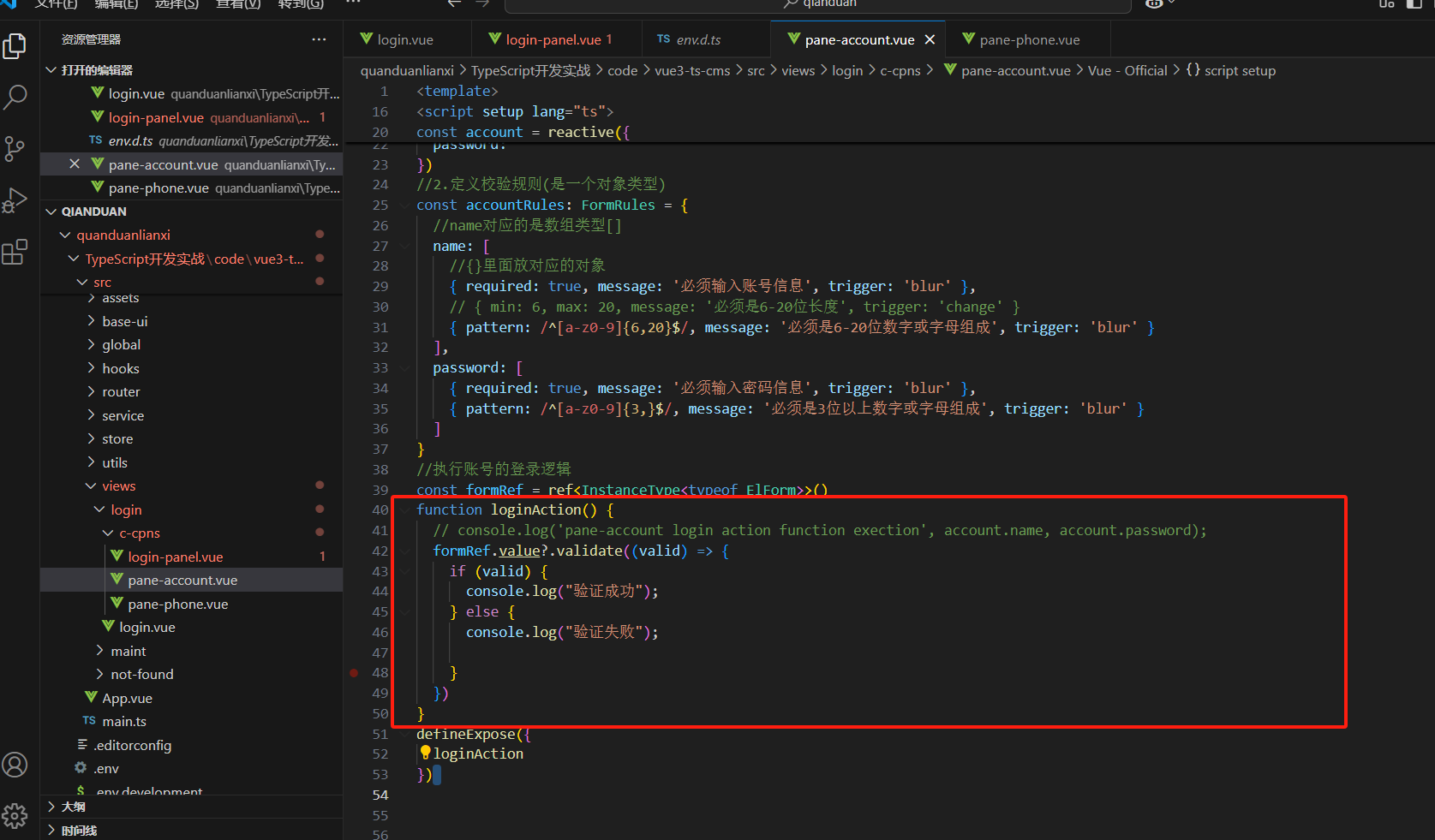The image size is (1435, 840).
Task: Switch to the login.vue editor tab
Action: (x=407, y=39)
